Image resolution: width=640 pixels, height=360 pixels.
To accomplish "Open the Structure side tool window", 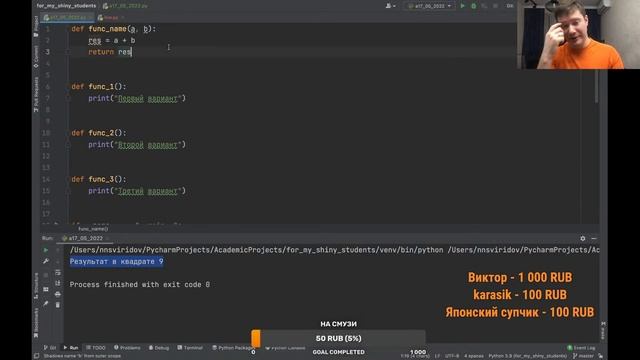I will (36, 286).
